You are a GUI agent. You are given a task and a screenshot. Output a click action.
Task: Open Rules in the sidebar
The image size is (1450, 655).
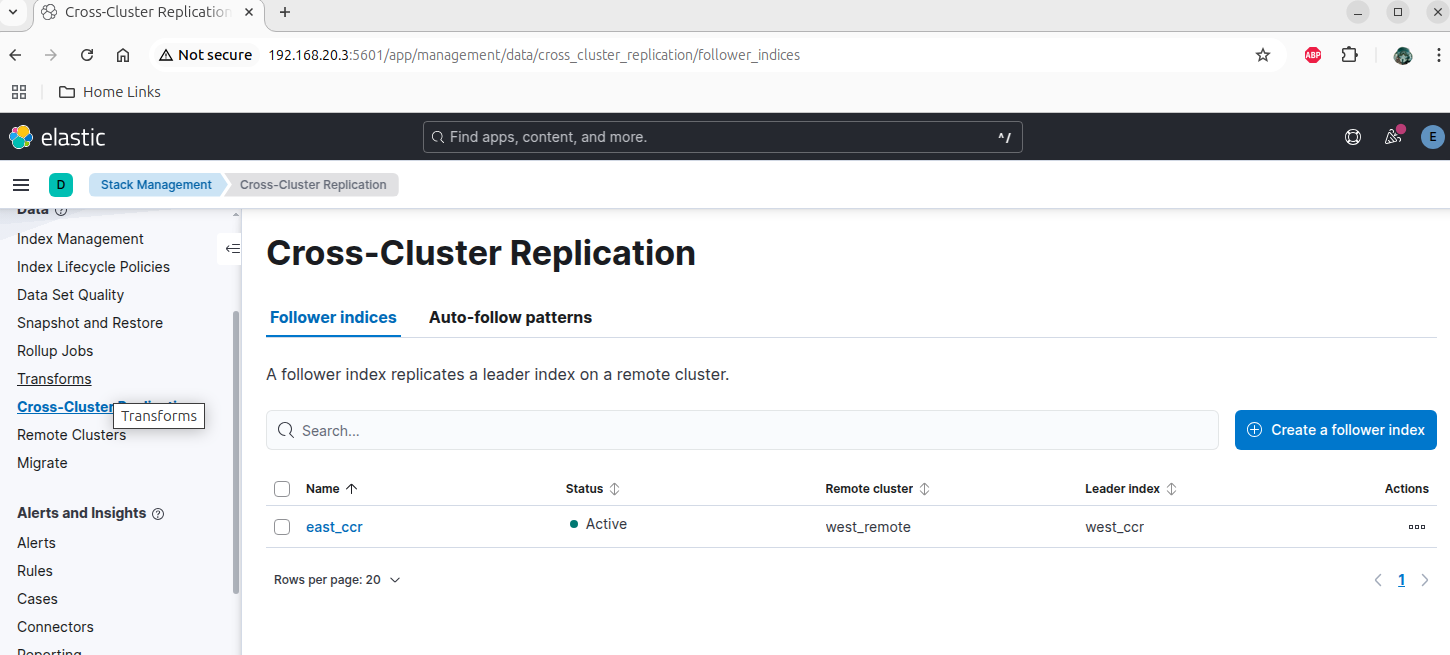(35, 571)
